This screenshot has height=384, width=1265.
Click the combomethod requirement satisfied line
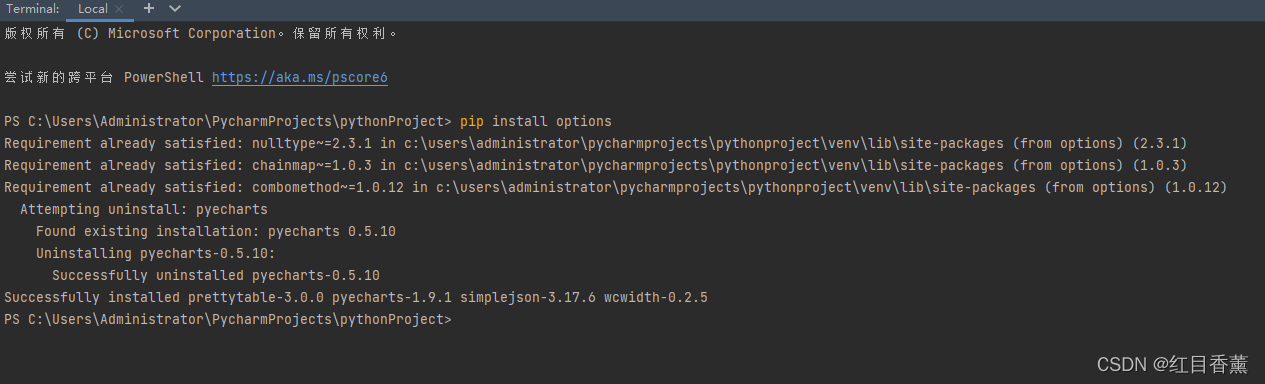click(x=616, y=187)
